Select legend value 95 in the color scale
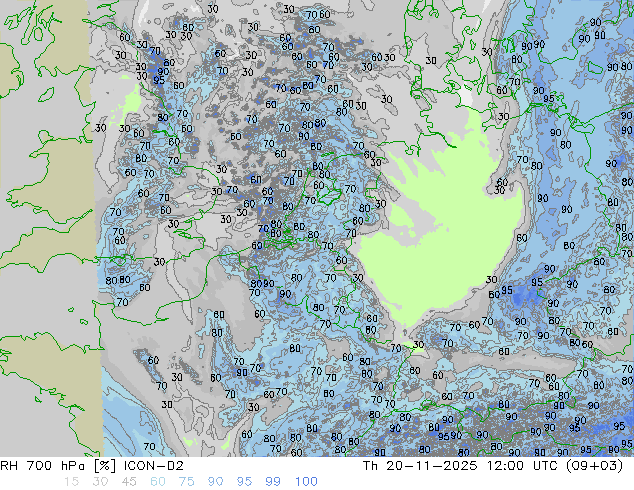Screen dimensions: 634x490 click(x=244, y=482)
